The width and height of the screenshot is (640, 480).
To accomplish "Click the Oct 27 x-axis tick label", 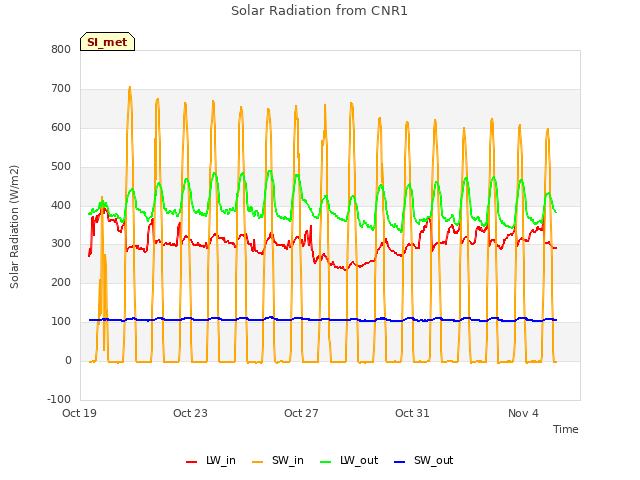I will (x=301, y=413).
